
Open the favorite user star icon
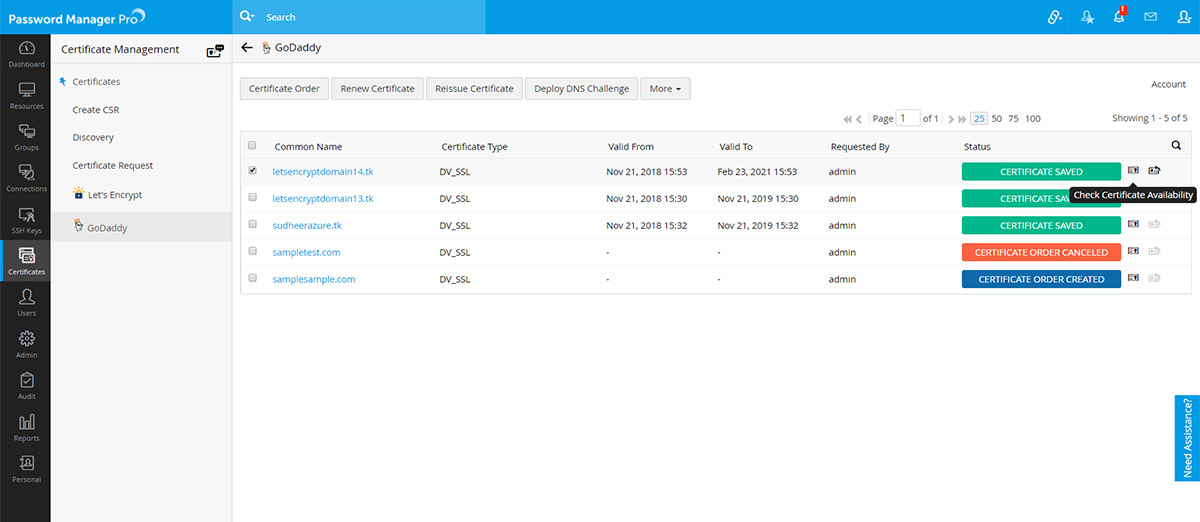1087,17
